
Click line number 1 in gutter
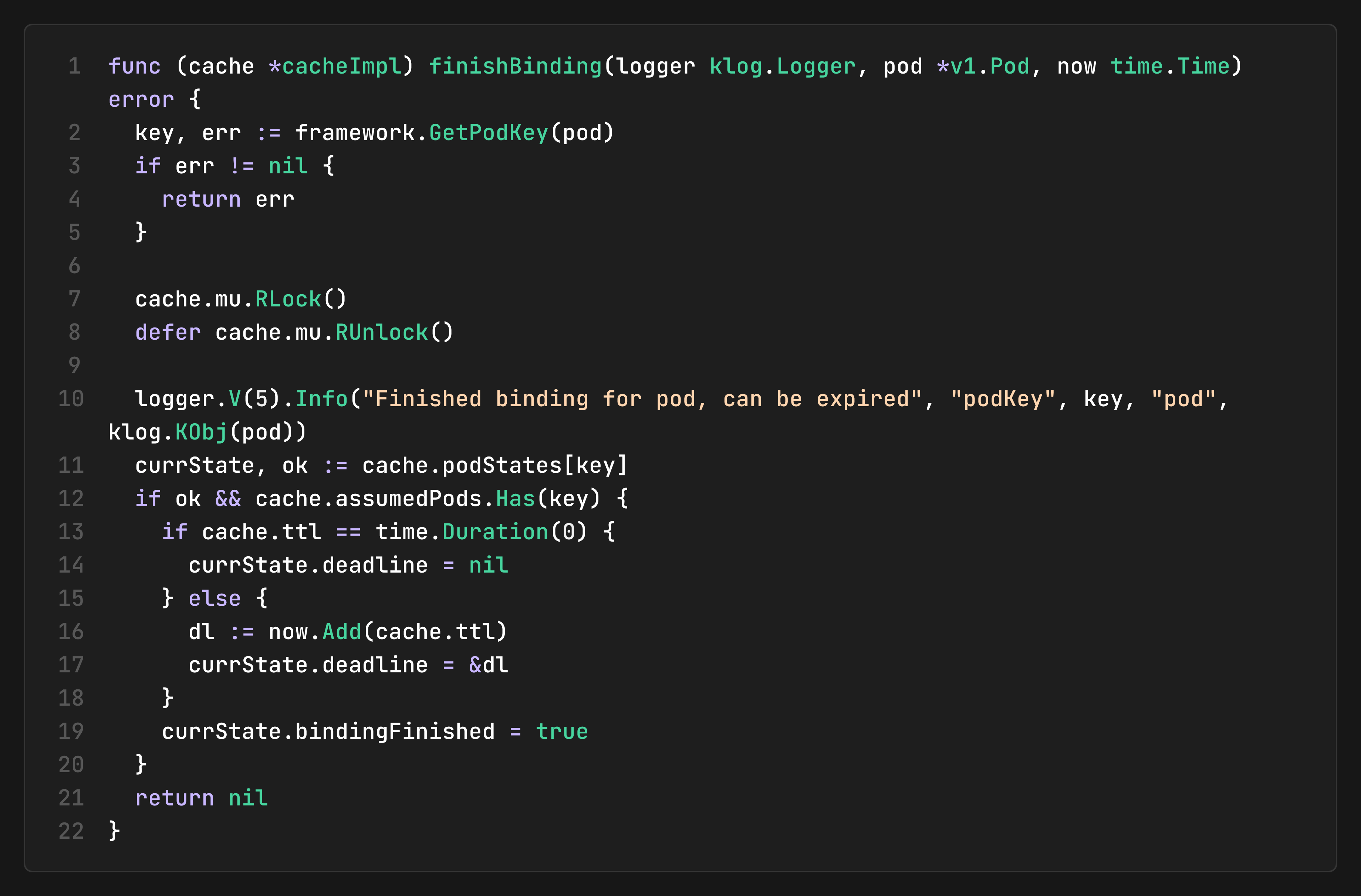(x=74, y=66)
